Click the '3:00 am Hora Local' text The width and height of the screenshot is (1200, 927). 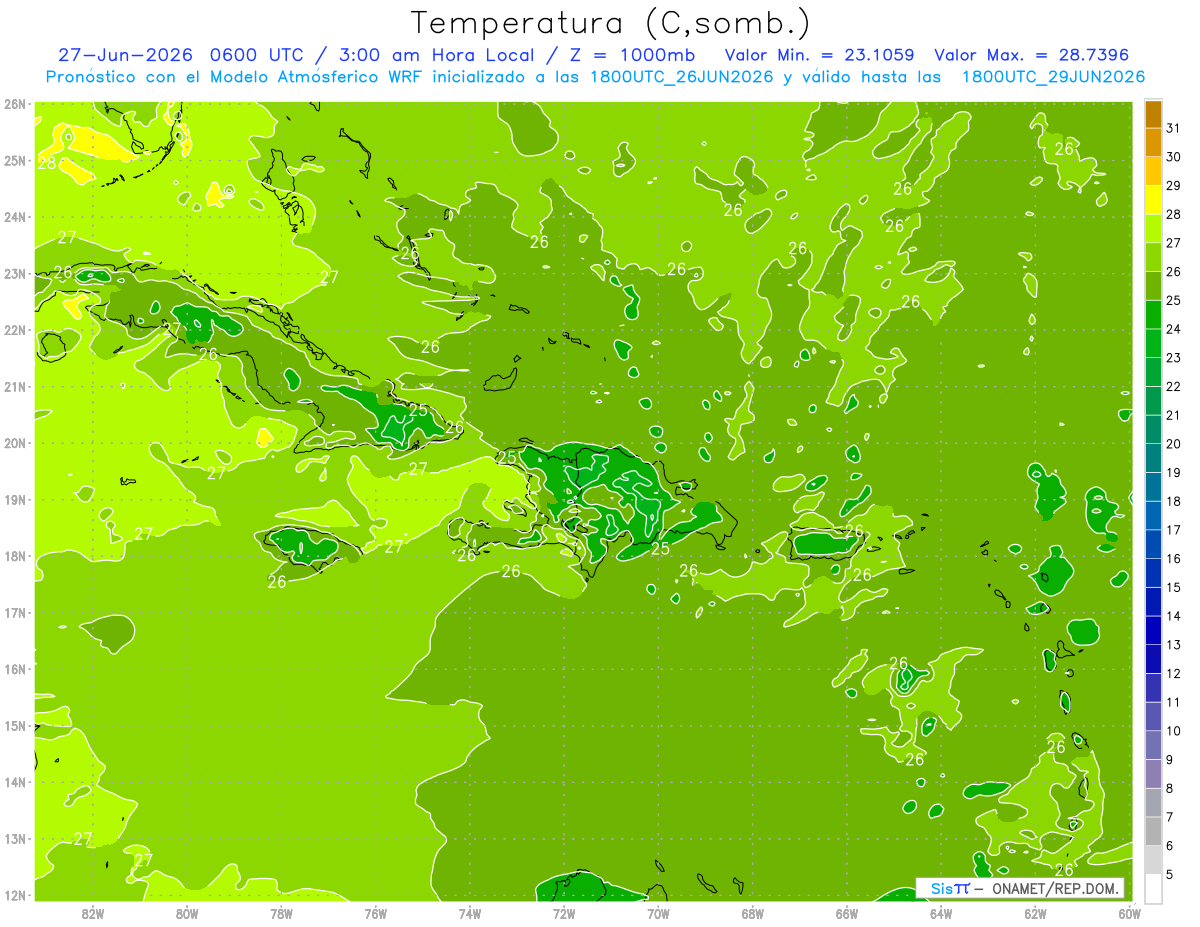tap(436, 55)
